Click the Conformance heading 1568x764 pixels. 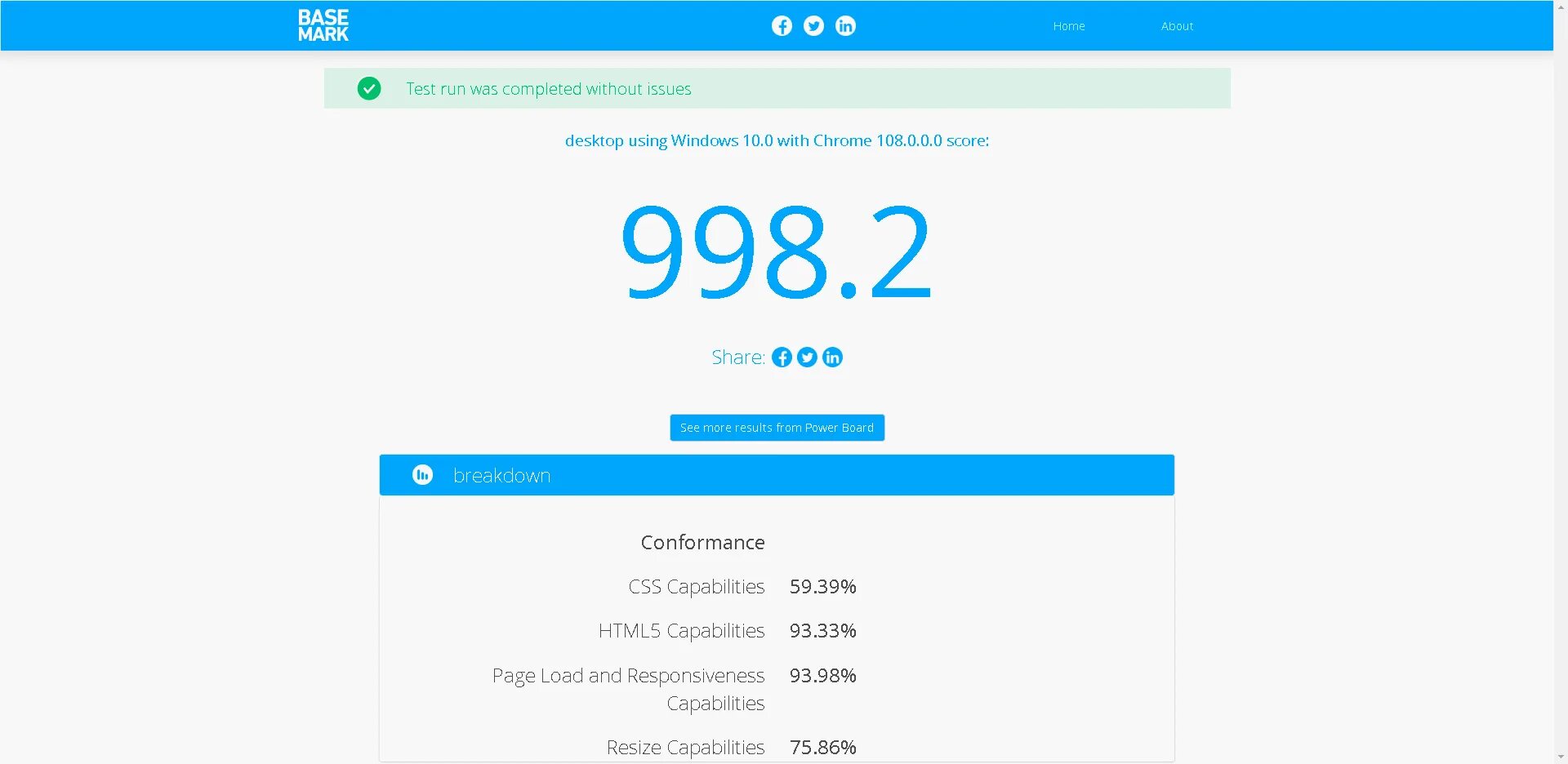pos(702,543)
